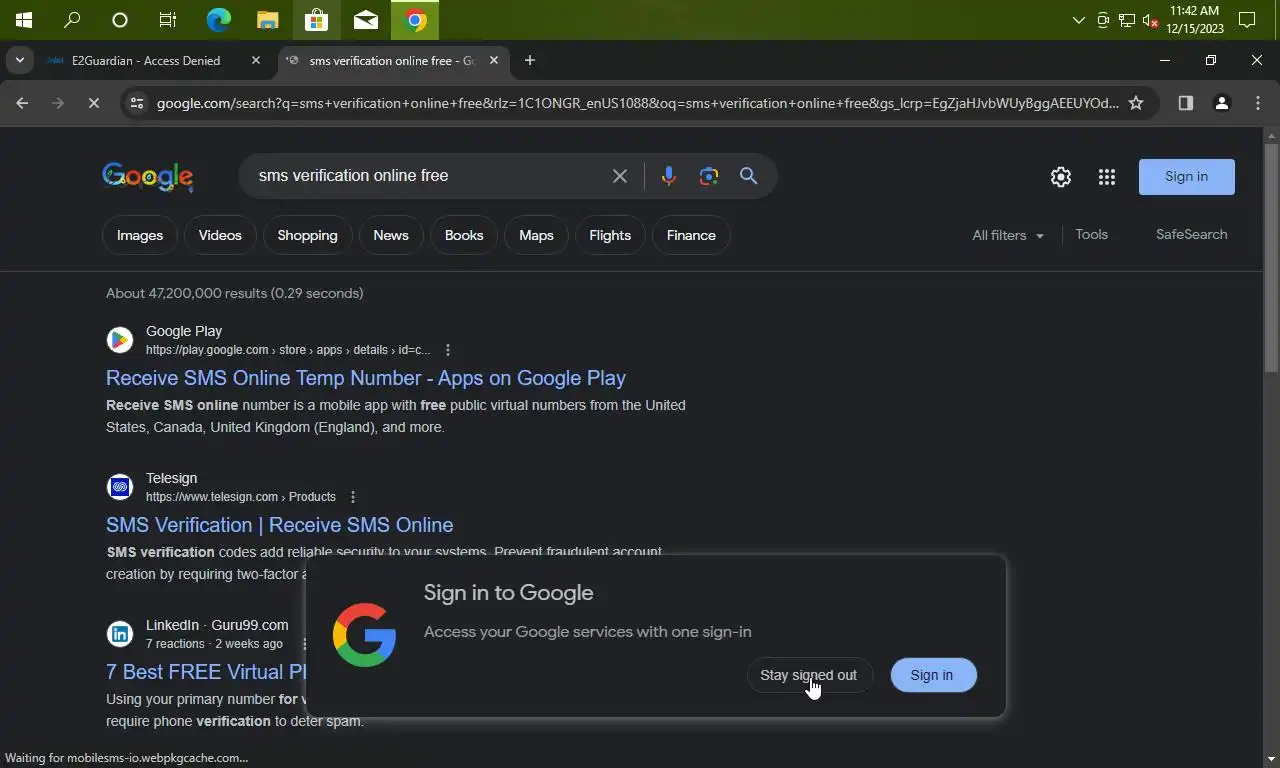
Task: Expand the All filters dropdown
Action: pos(1008,235)
